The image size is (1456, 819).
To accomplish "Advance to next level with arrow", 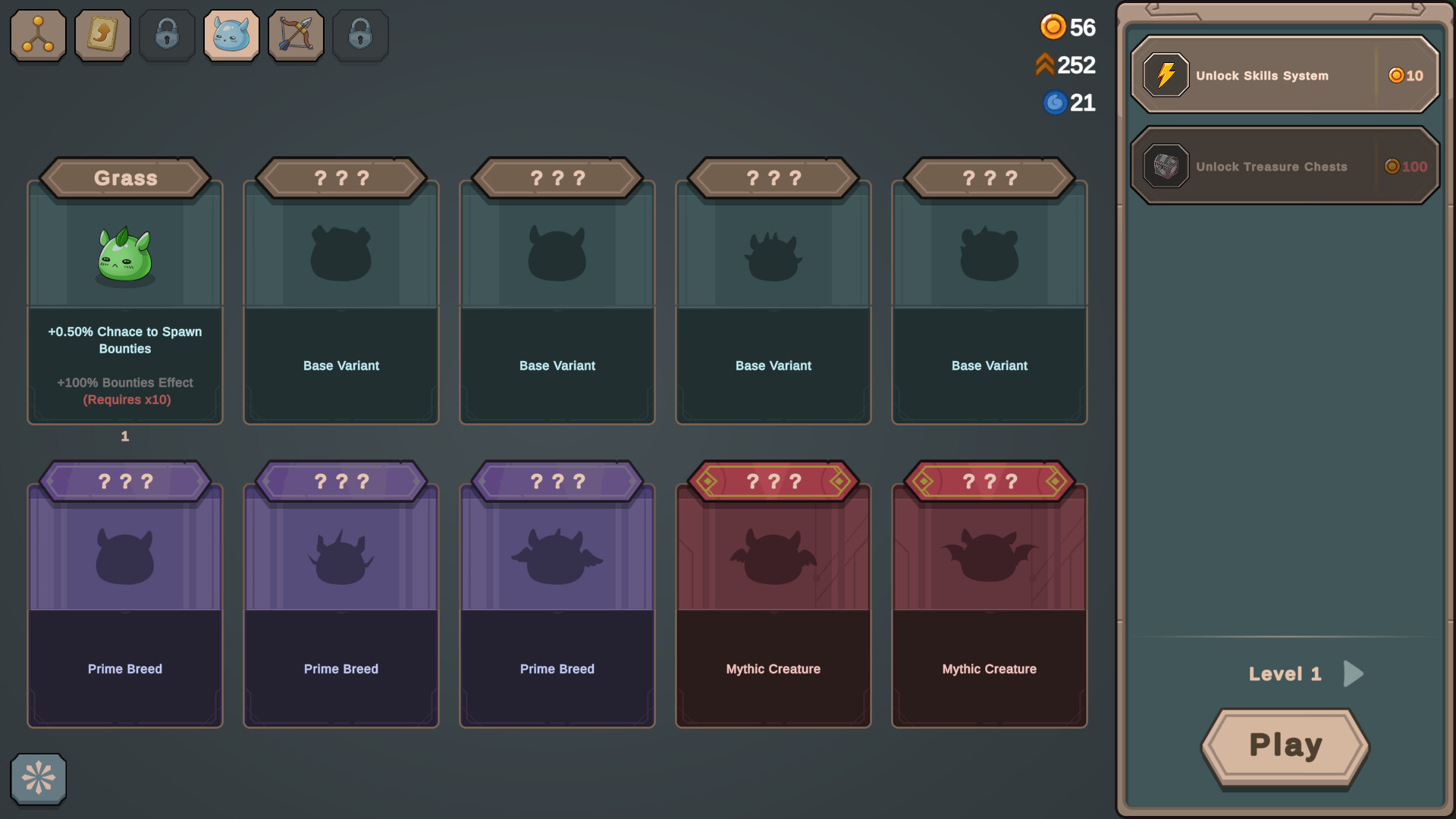I will pyautogui.click(x=1354, y=673).
